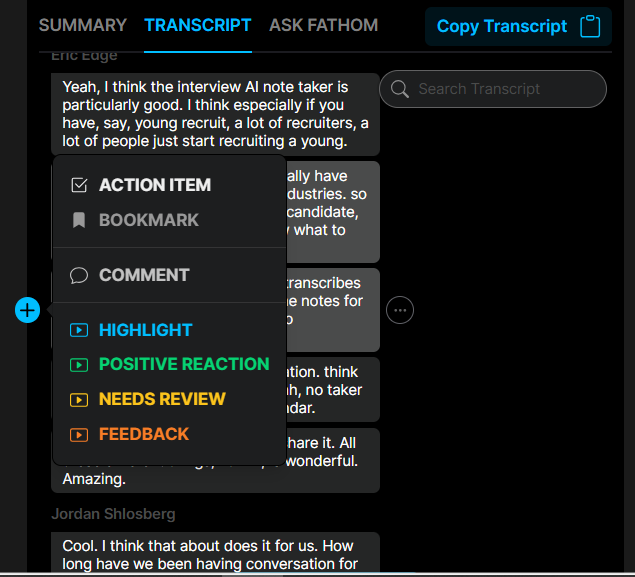Click the yellow Needs Review icon
635x577 pixels.
79,399
